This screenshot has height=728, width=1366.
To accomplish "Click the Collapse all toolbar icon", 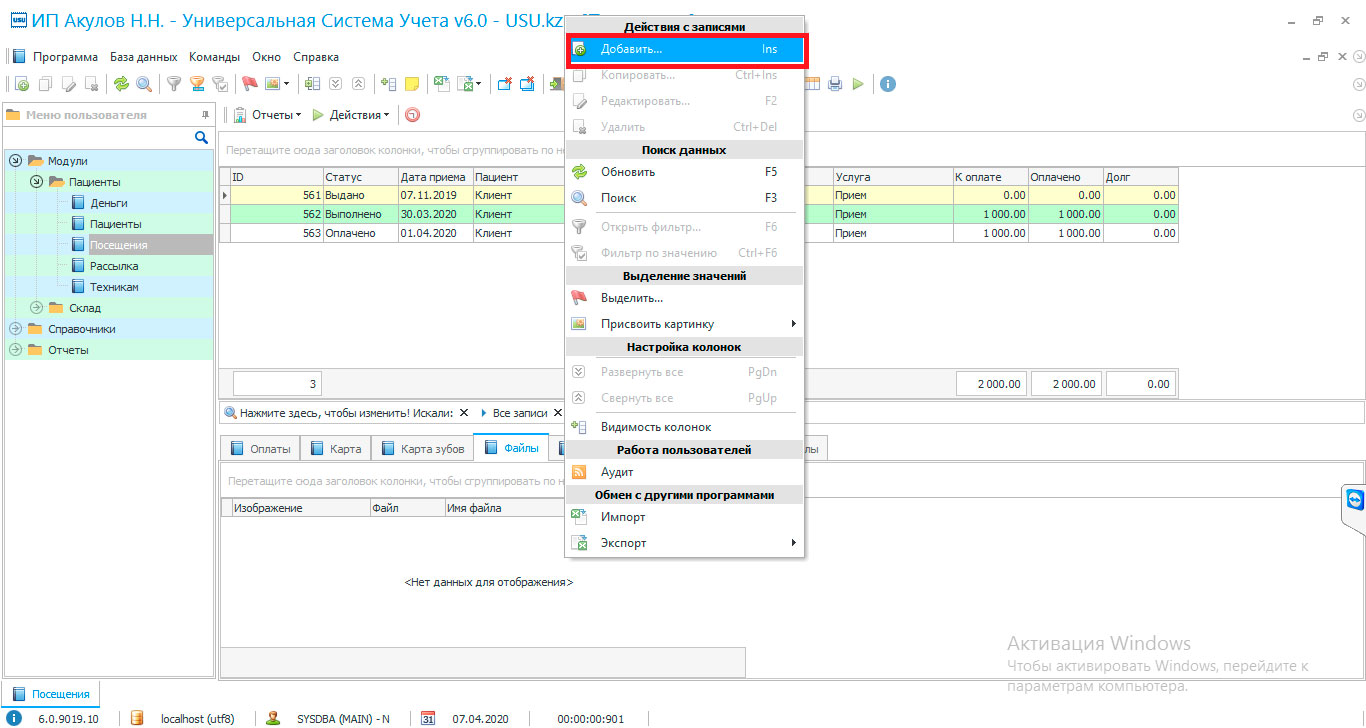I will [359, 84].
